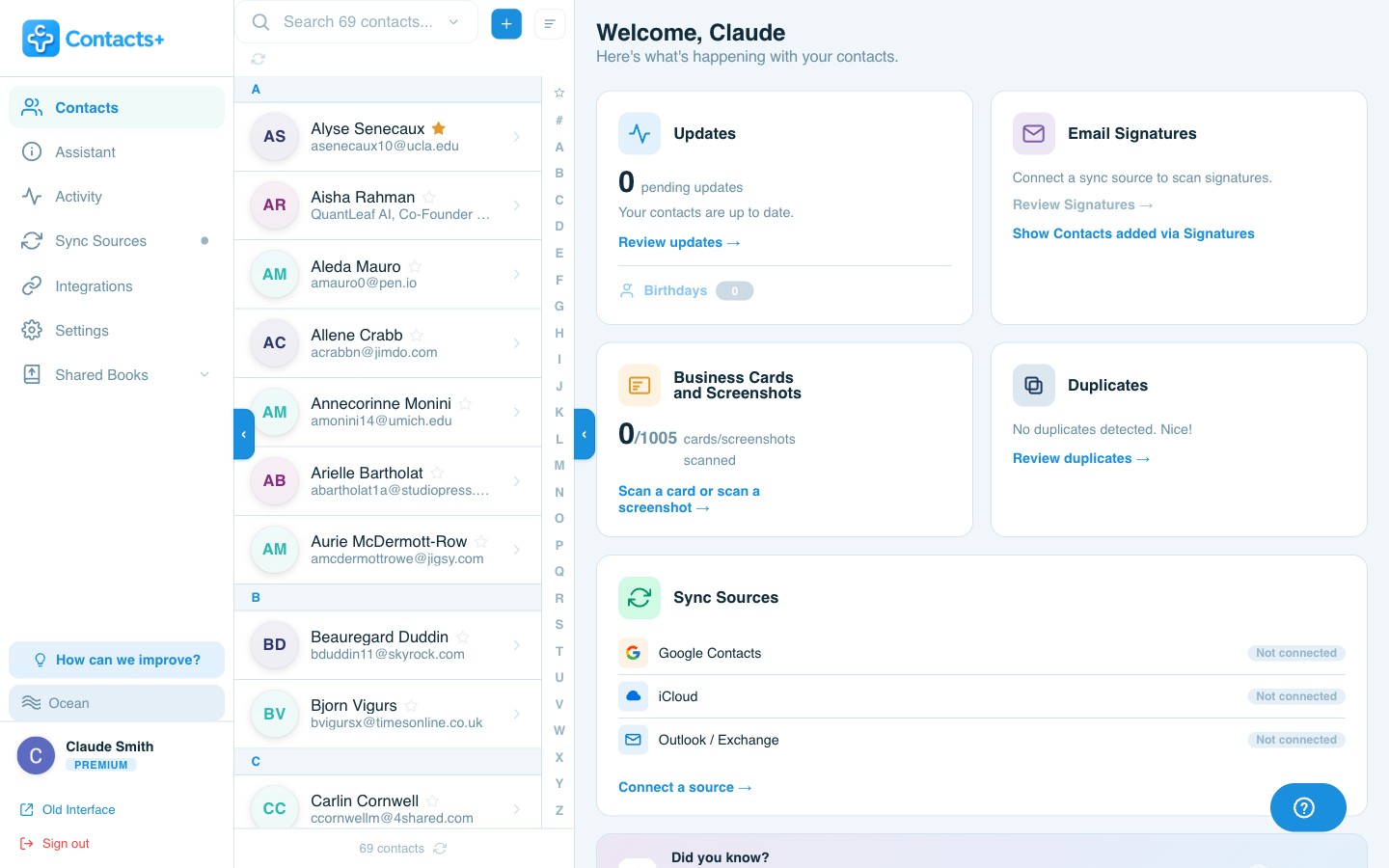The width and height of the screenshot is (1389, 868).
Task: Click Show Contacts added via Signatures
Action: coord(1133,233)
